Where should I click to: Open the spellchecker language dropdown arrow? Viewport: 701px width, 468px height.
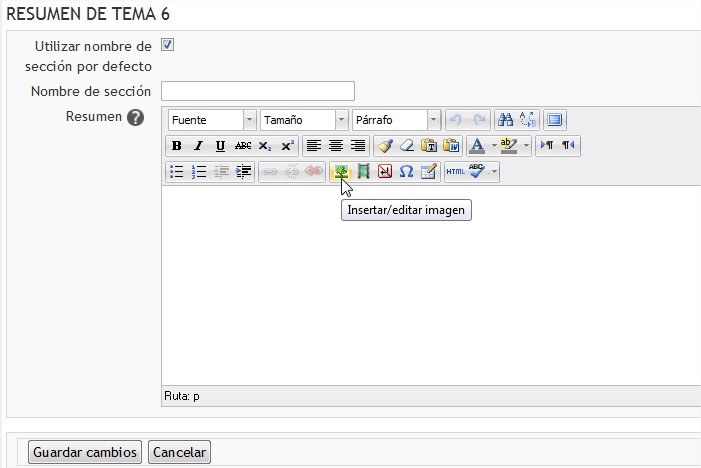(494, 172)
